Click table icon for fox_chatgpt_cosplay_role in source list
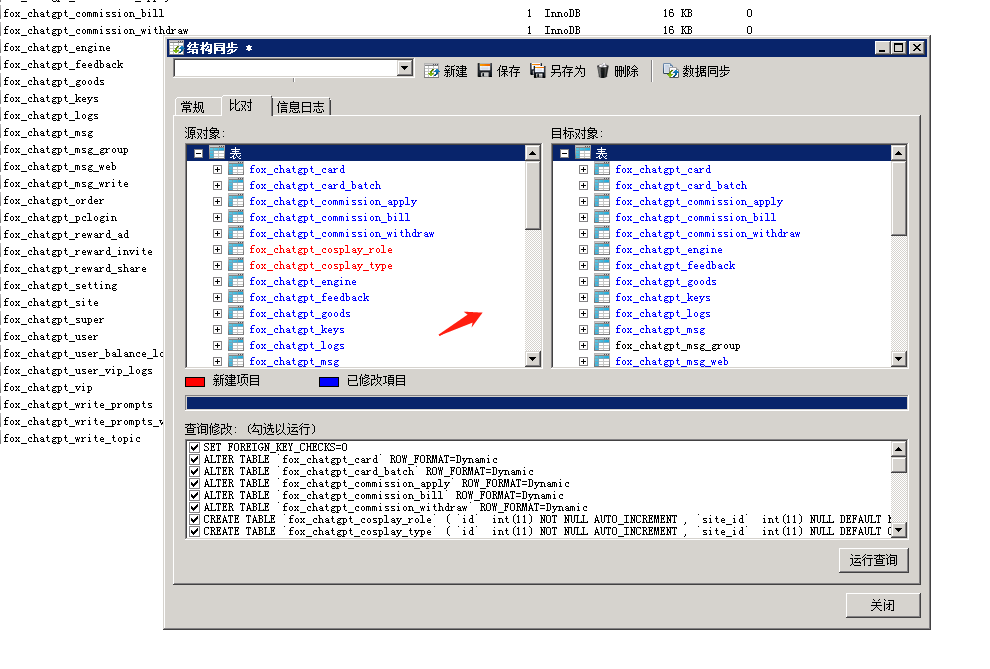The height and width of the screenshot is (669, 990). click(x=236, y=250)
